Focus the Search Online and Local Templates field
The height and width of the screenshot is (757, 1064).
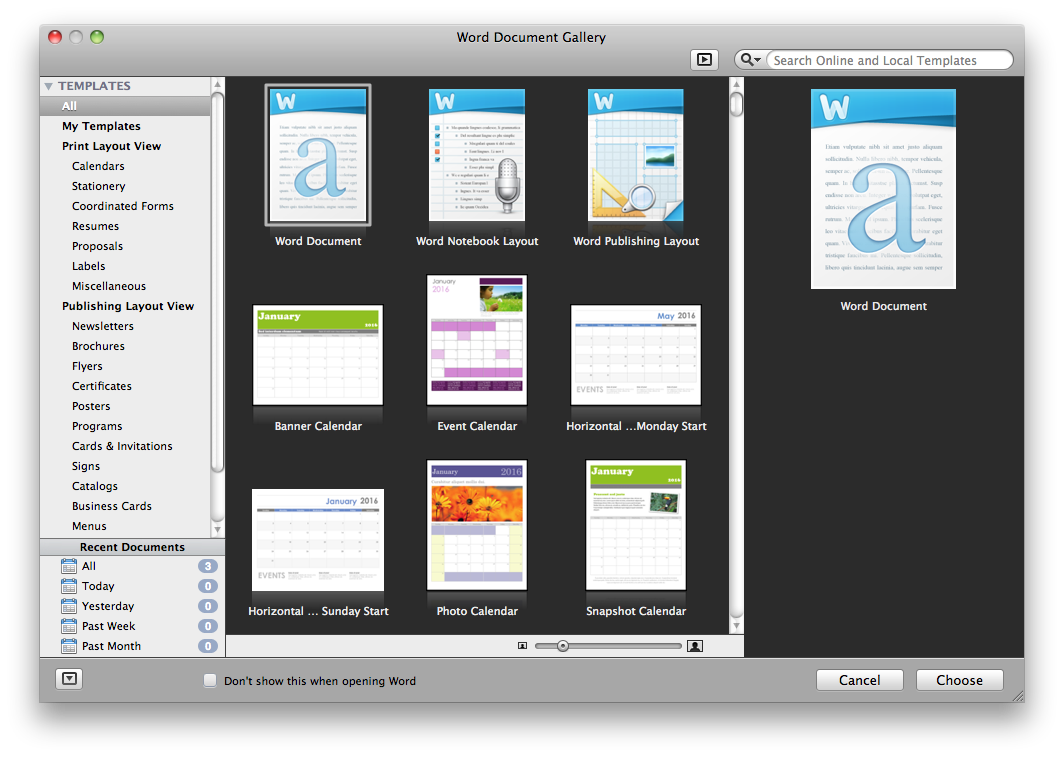coord(889,60)
